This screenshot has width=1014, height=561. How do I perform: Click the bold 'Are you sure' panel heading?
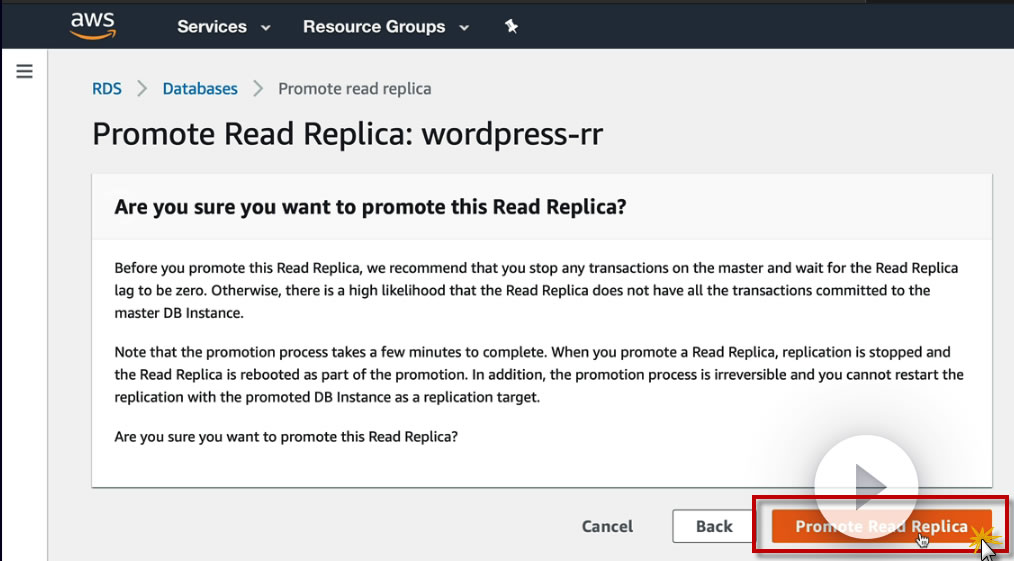coord(370,207)
